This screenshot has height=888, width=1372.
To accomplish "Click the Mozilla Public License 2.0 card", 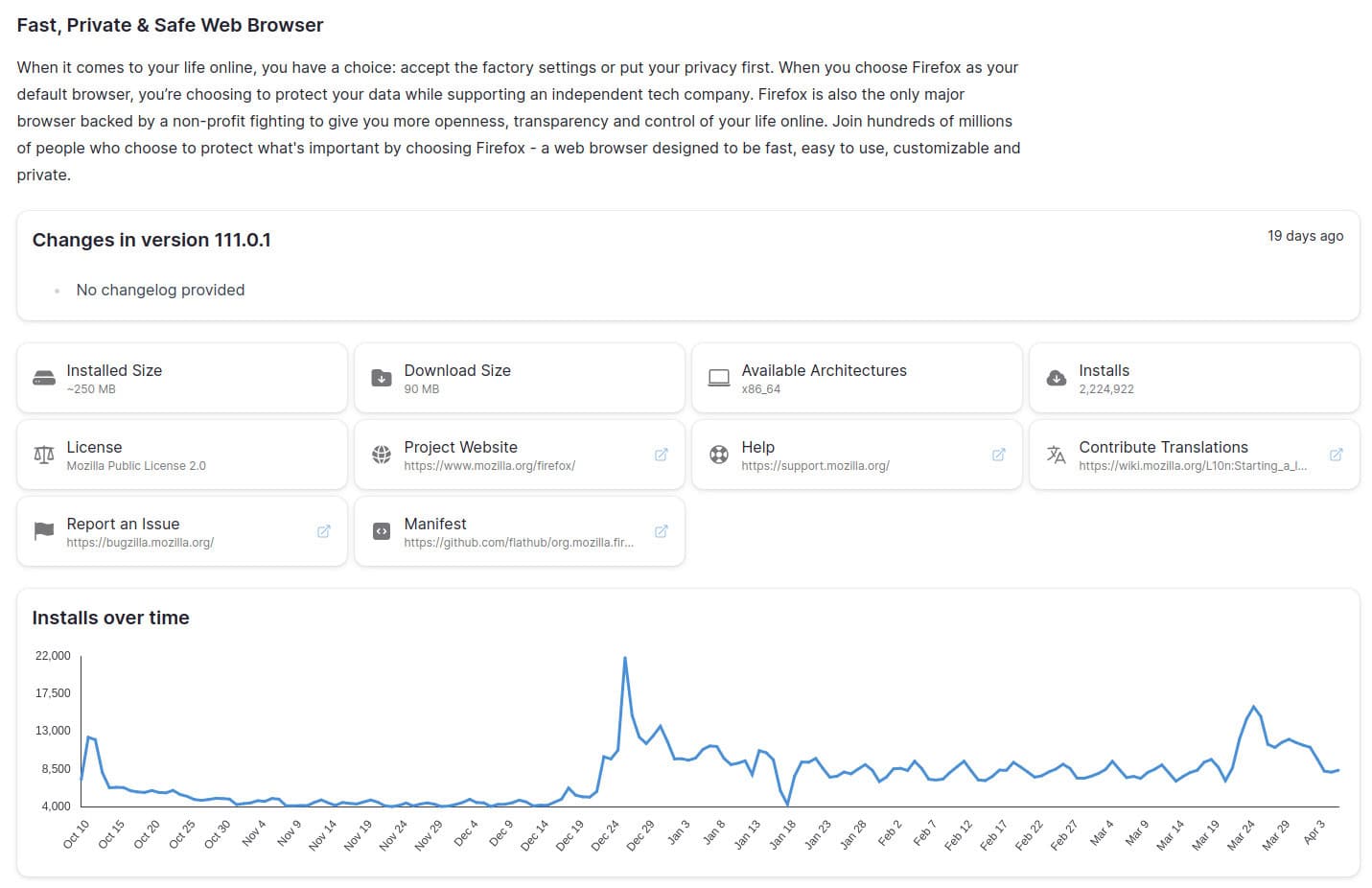I will coord(182,455).
